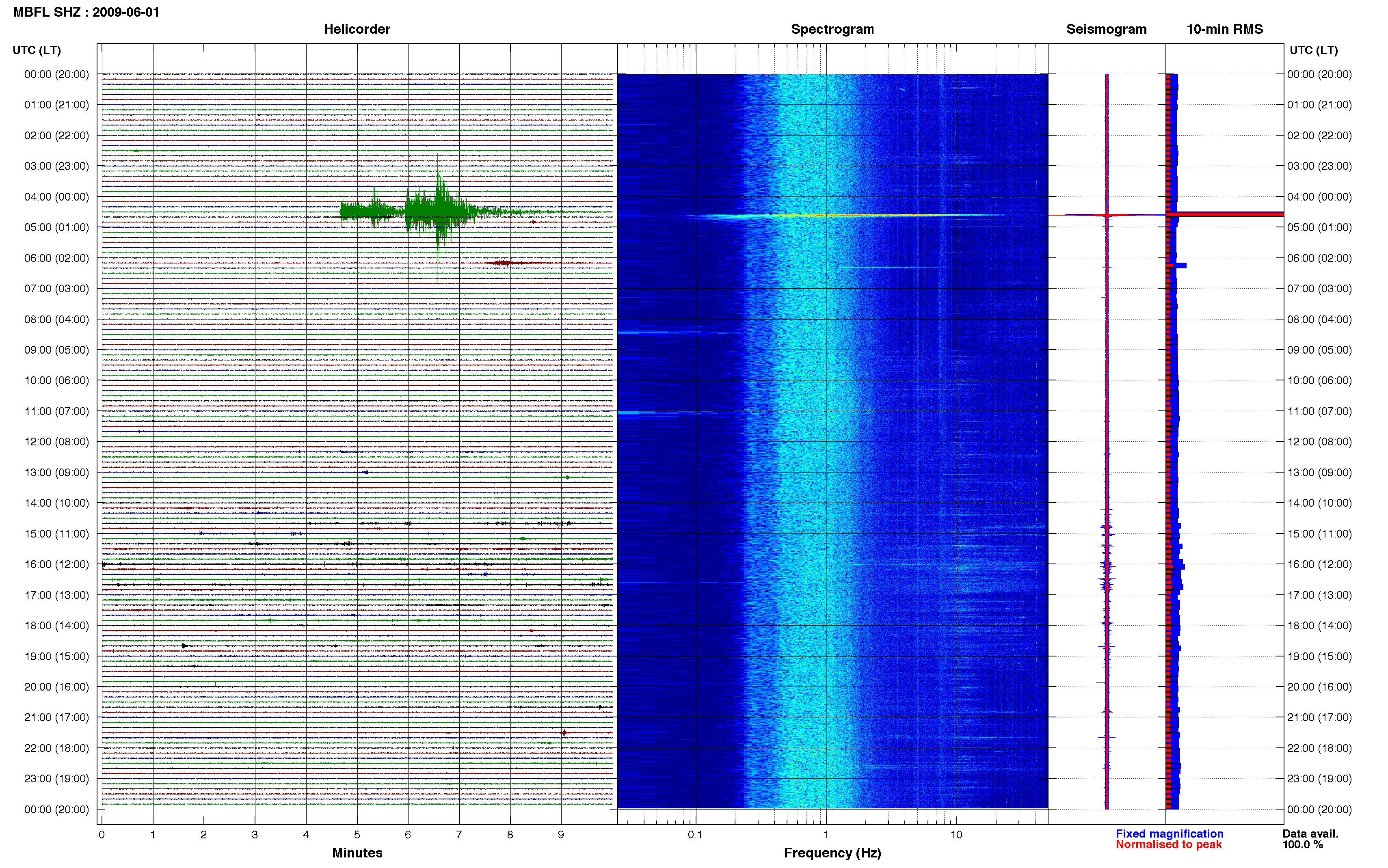The width and height of the screenshot is (1388, 868).
Task: Click '09:00 (05:00)' on the left time axis
Action: coord(57,350)
